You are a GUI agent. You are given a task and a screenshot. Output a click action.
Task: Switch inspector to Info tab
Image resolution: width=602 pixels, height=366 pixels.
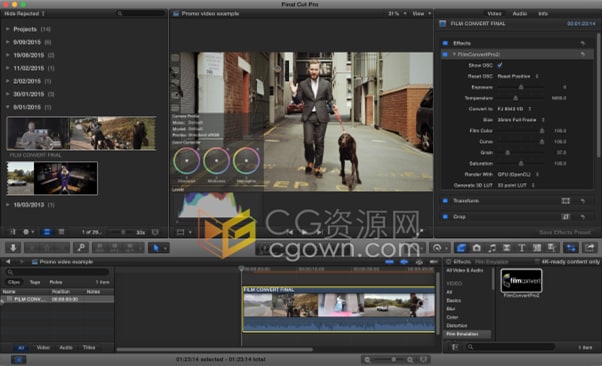[x=543, y=13]
